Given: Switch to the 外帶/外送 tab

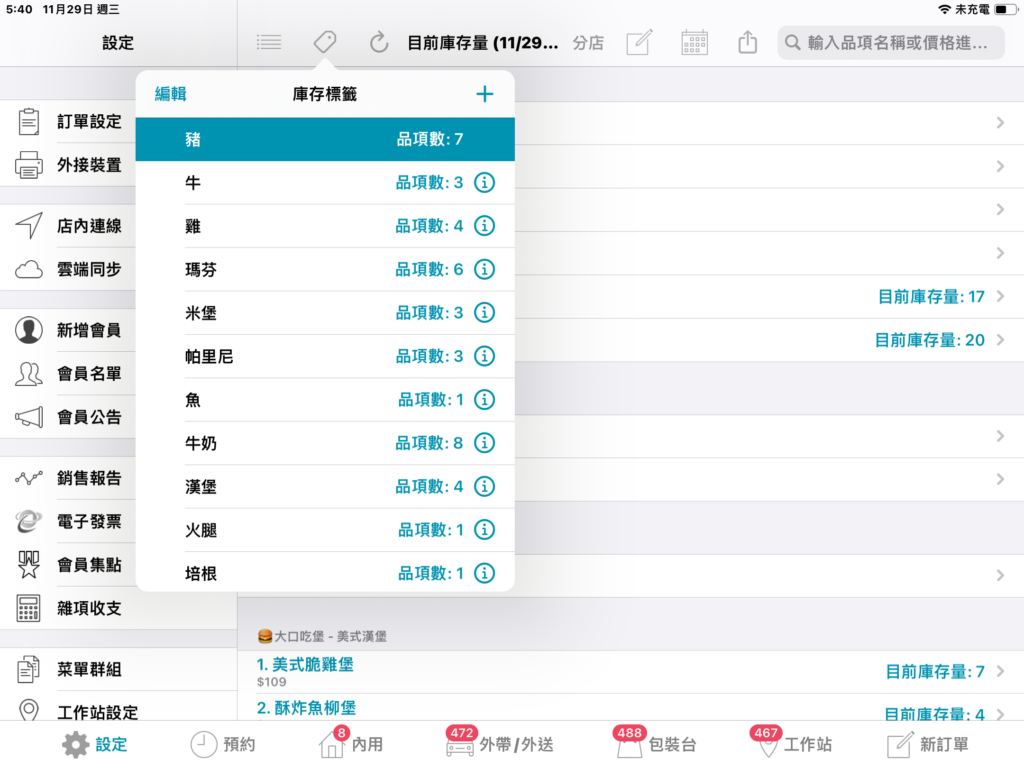Looking at the screenshot, I should [x=500, y=743].
